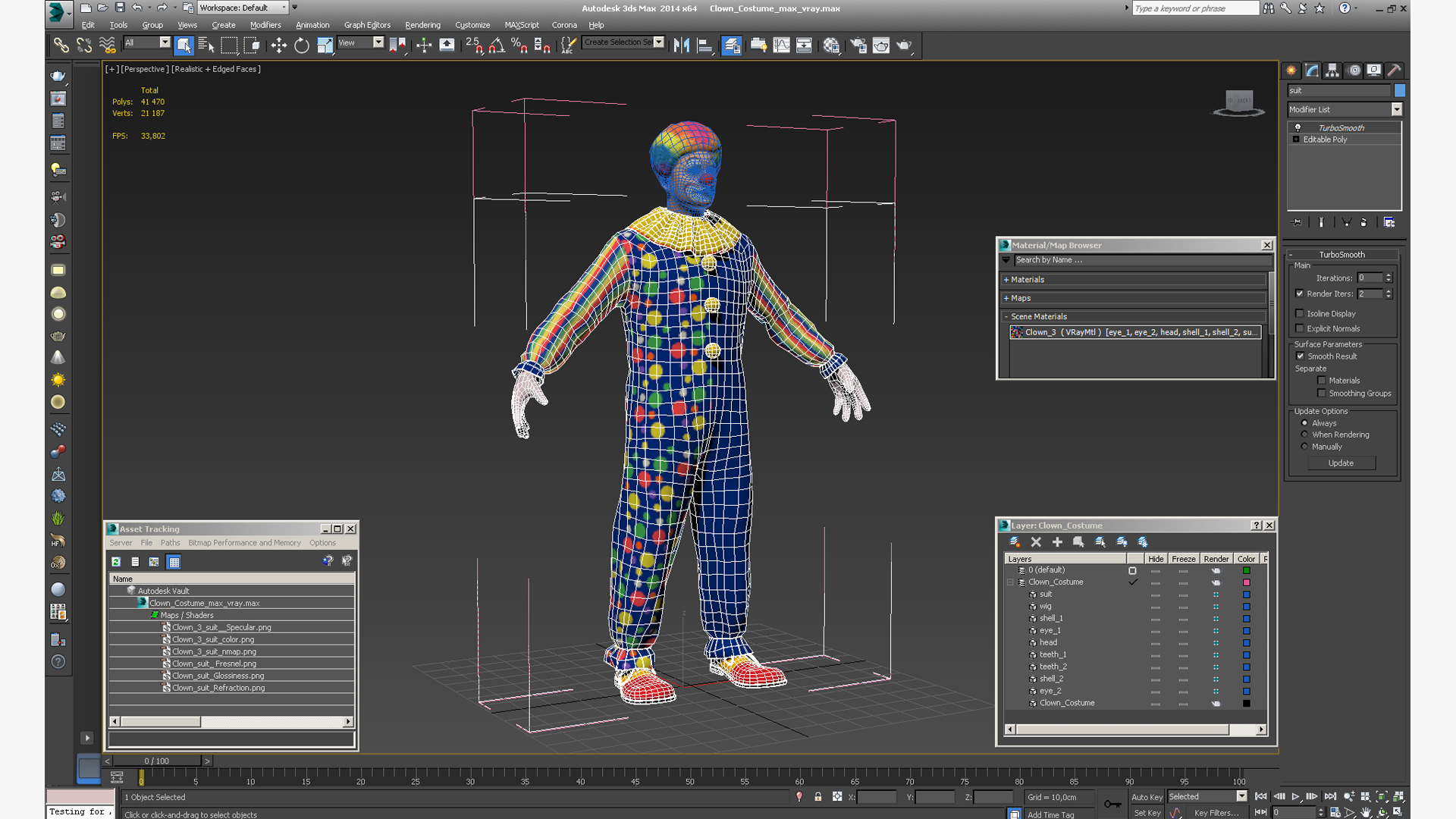This screenshot has width=1456, height=819.
Task: Click Delete Layer icon in Layer window
Action: coord(1036,542)
